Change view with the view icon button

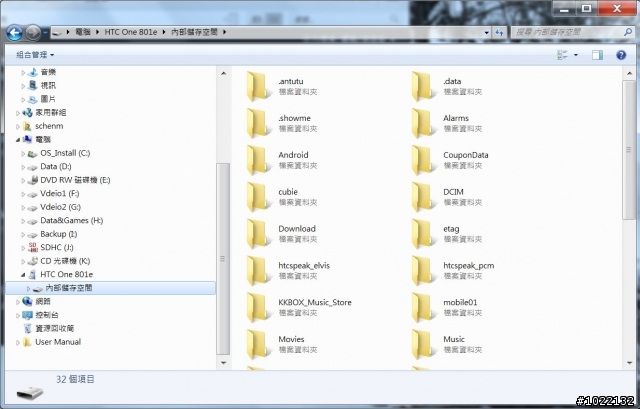point(562,55)
